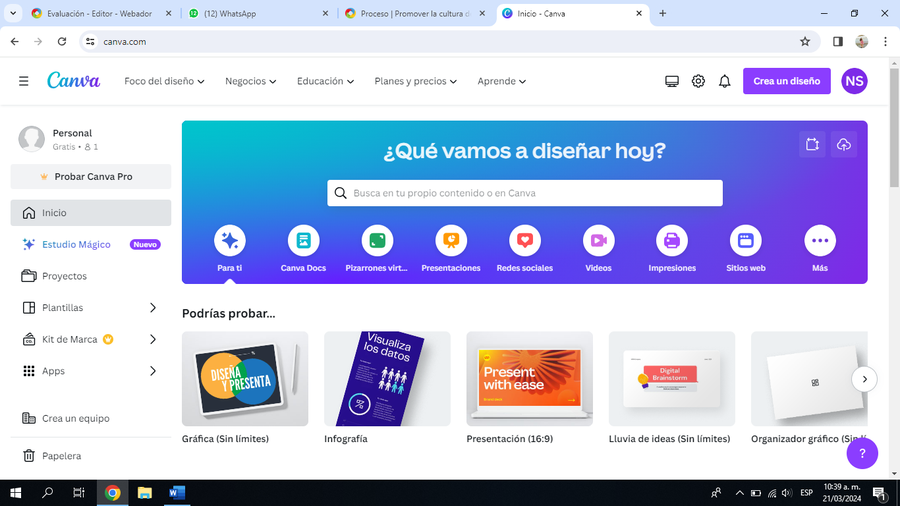Open the volume icon in system tray
The image size is (900, 506).
pyautogui.click(x=786, y=493)
